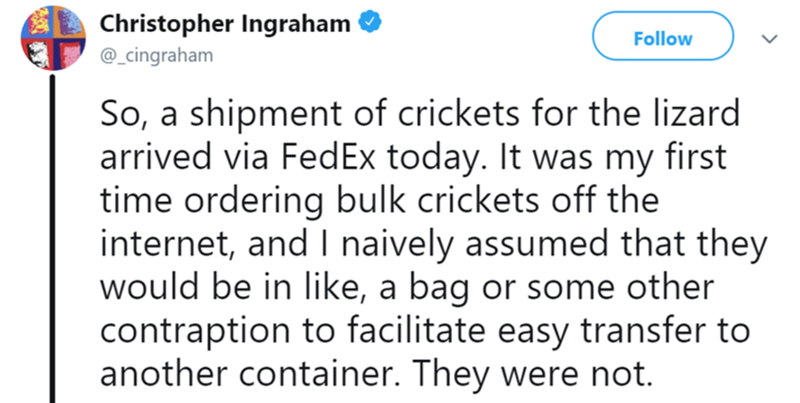800x403 pixels.
Task: Open the tweet options chevron menu
Action: (766, 38)
